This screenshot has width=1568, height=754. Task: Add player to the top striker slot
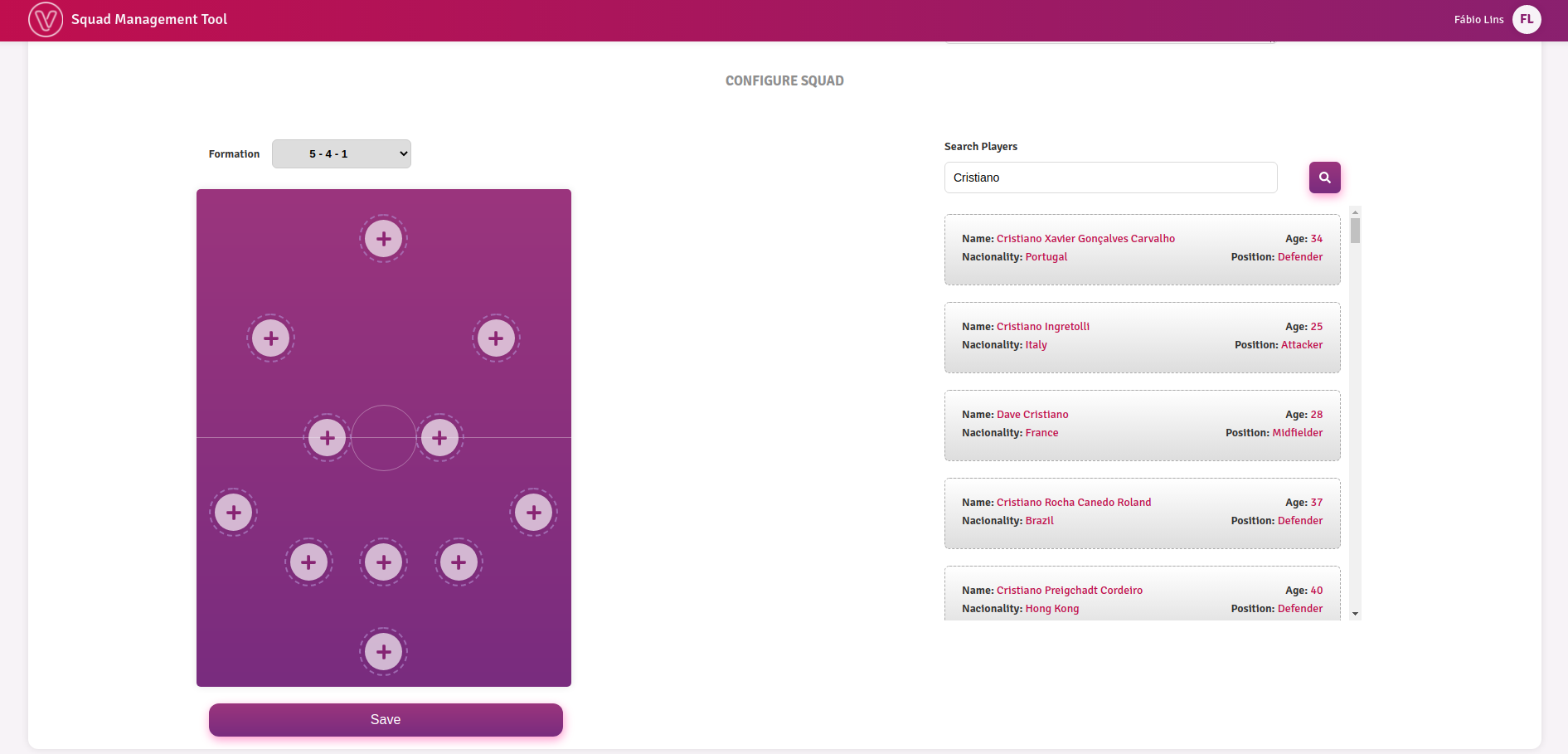click(383, 239)
